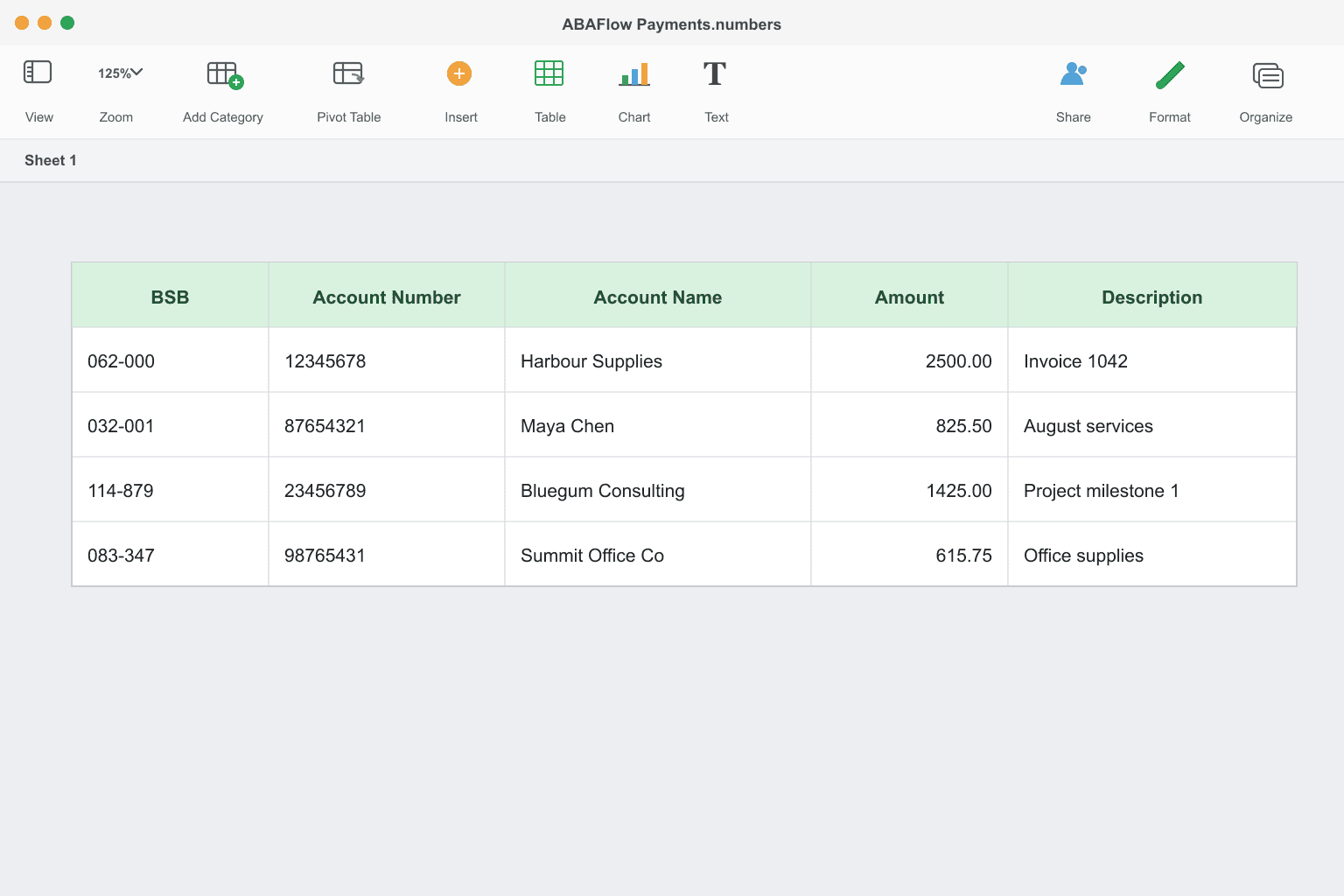Viewport: 1344px width, 896px height.
Task: Open the Organize panel
Action: (1268, 75)
